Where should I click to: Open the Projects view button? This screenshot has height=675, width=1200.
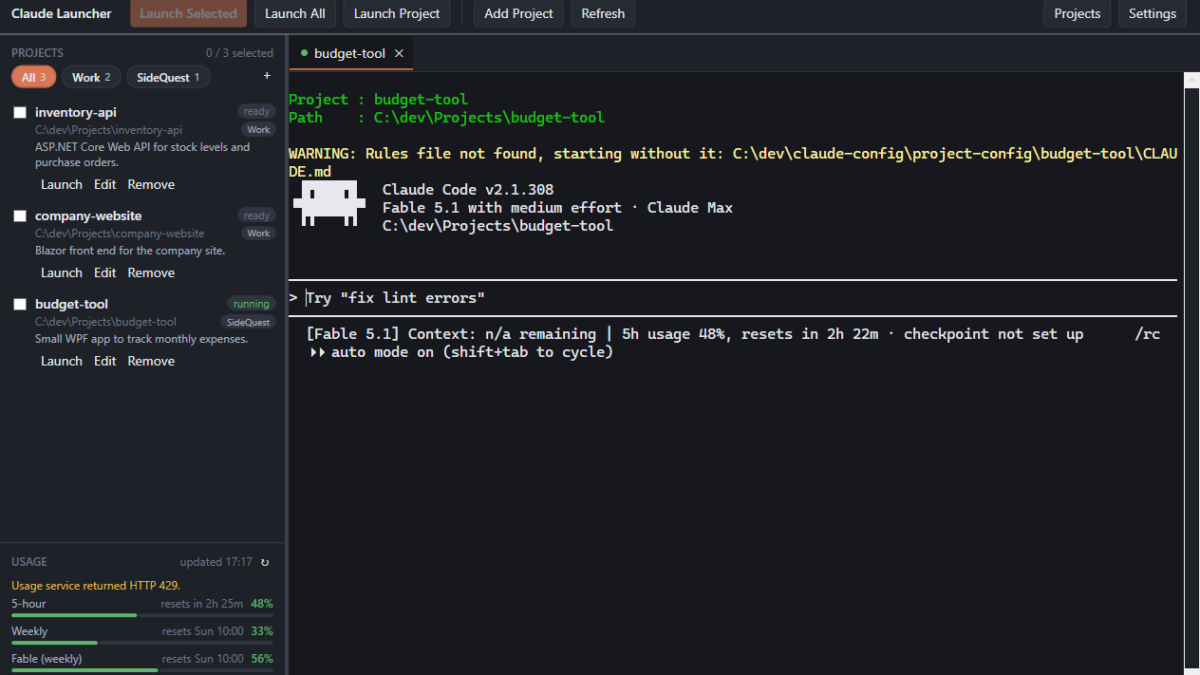[x=1077, y=14]
